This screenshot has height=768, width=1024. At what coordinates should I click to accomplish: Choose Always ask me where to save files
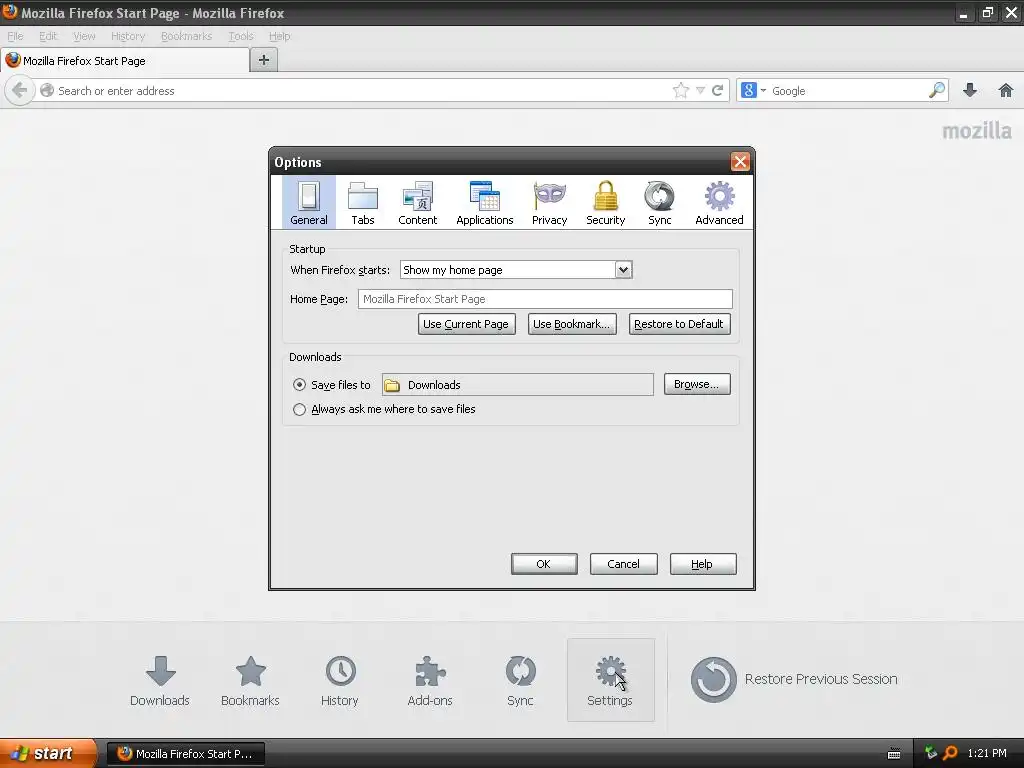299,409
